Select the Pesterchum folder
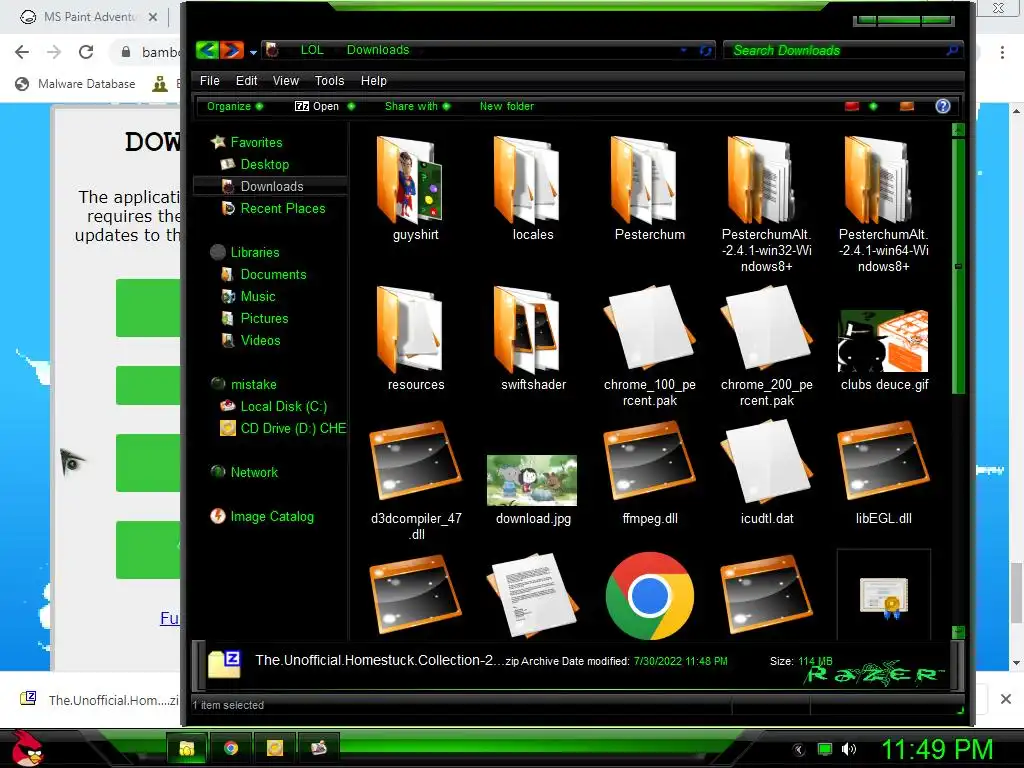The height and width of the screenshot is (768, 1024). pos(648,187)
